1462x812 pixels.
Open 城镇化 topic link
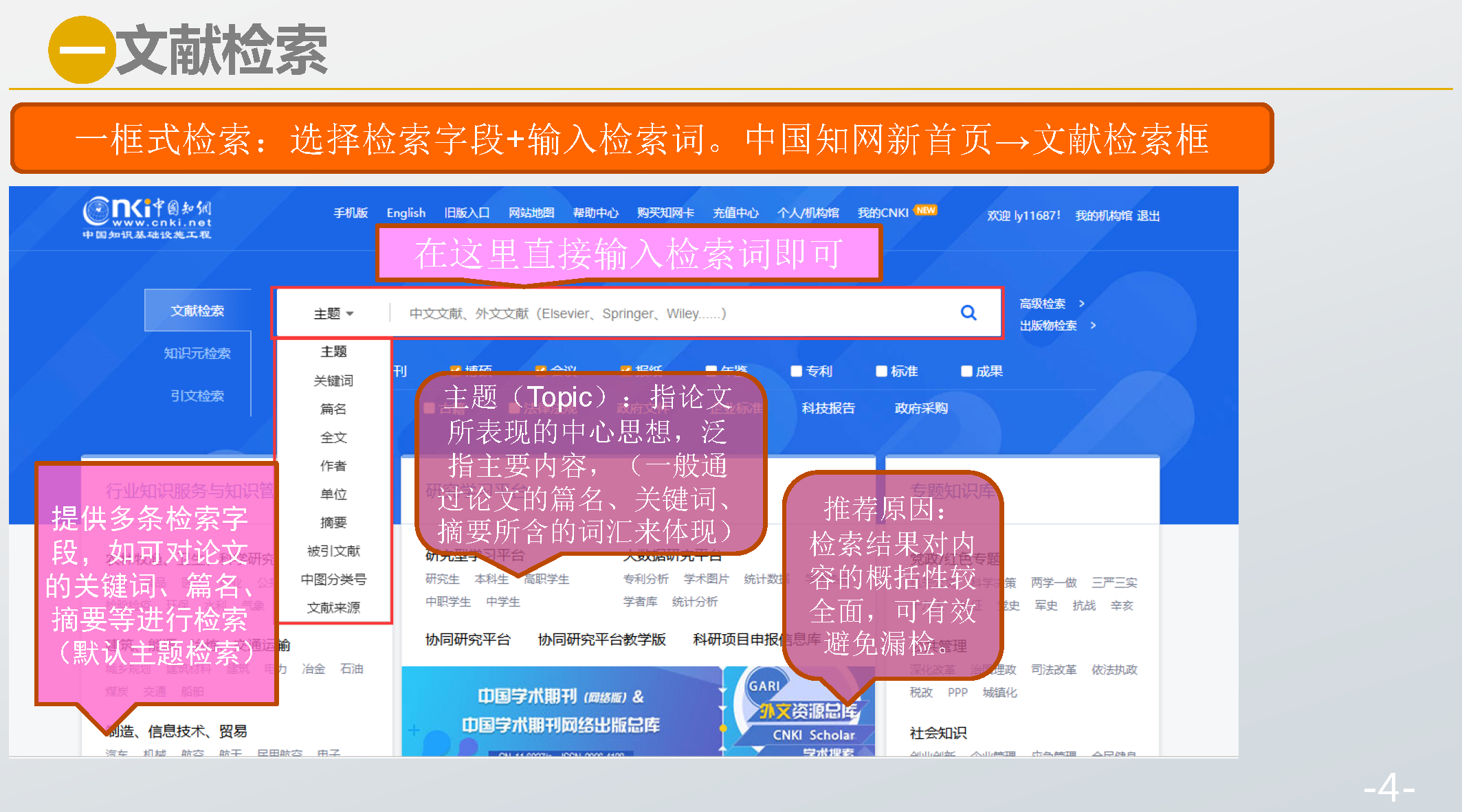click(1000, 692)
